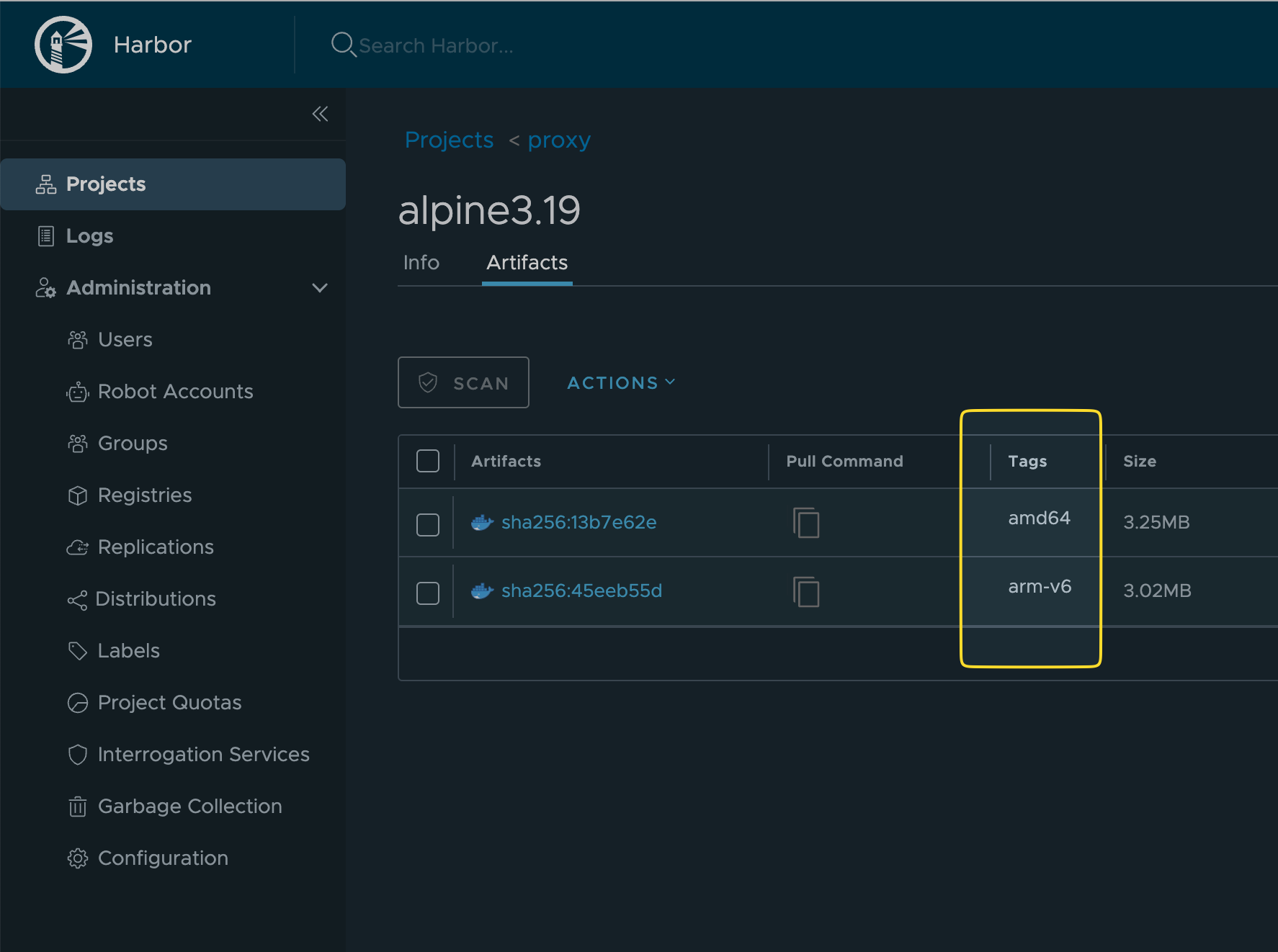Open Configuration via gear icon

pyautogui.click(x=78, y=858)
